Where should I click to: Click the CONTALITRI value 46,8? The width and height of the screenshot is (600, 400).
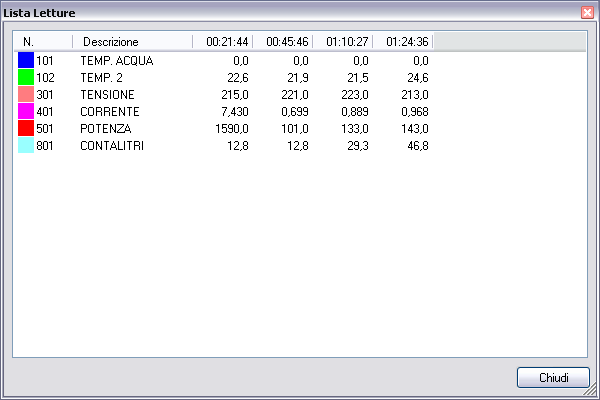[x=418, y=146]
